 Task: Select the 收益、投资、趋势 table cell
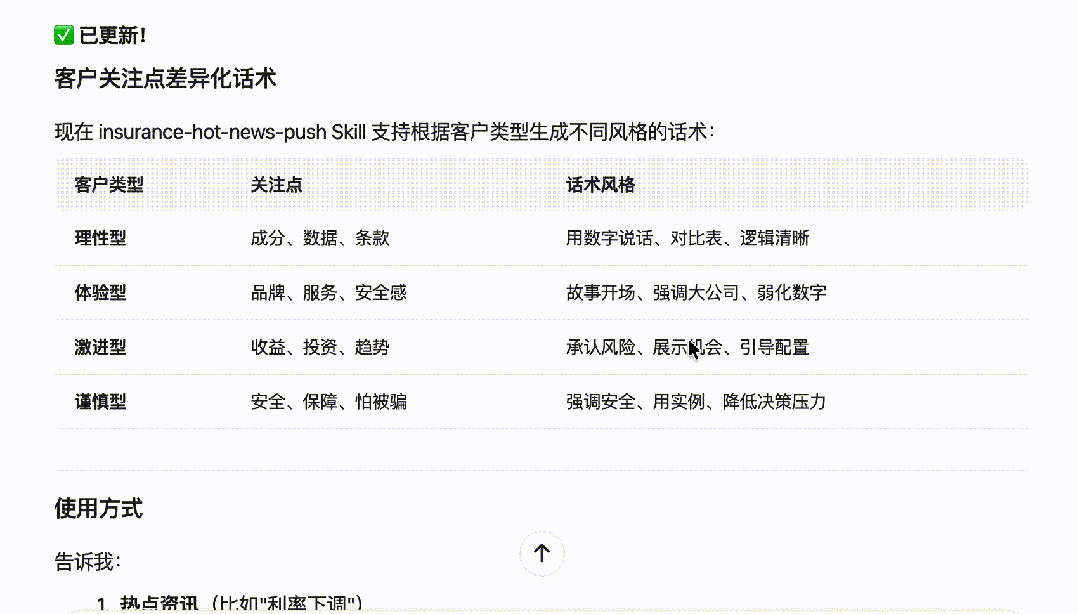(x=320, y=347)
